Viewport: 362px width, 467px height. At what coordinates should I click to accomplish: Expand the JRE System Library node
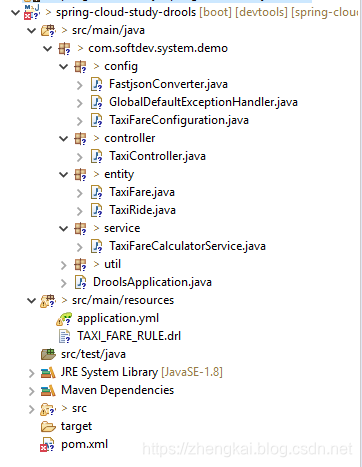31,373
